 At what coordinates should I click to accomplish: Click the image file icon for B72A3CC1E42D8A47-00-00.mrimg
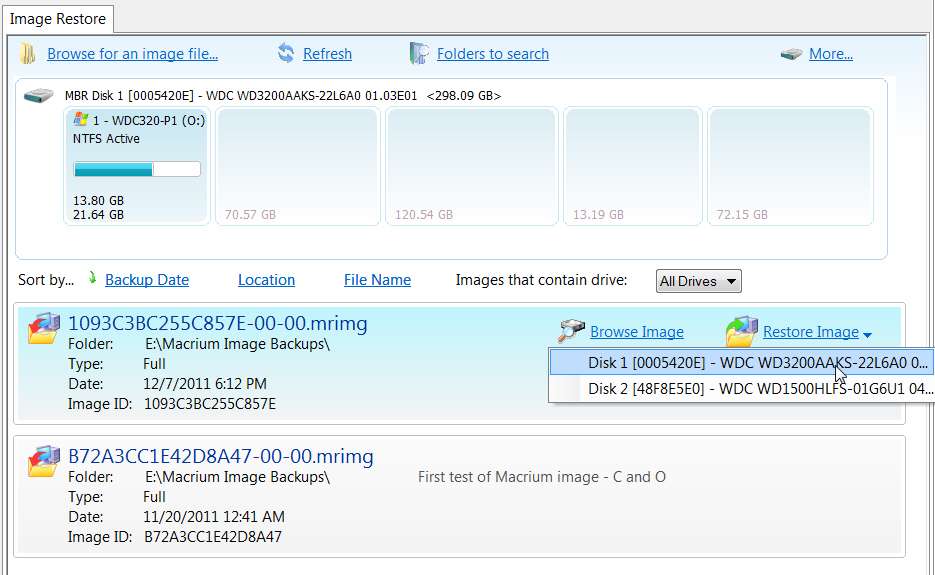tap(44, 461)
